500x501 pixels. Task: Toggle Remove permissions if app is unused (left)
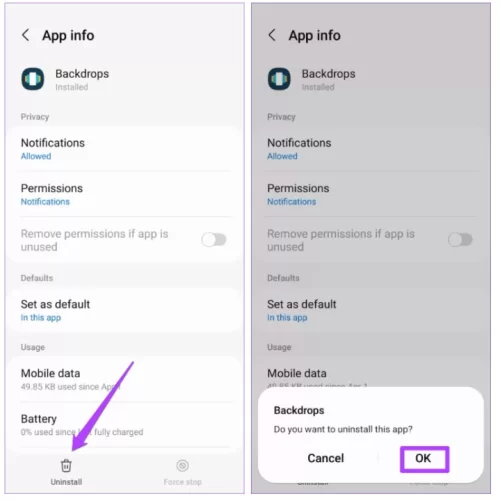214,239
